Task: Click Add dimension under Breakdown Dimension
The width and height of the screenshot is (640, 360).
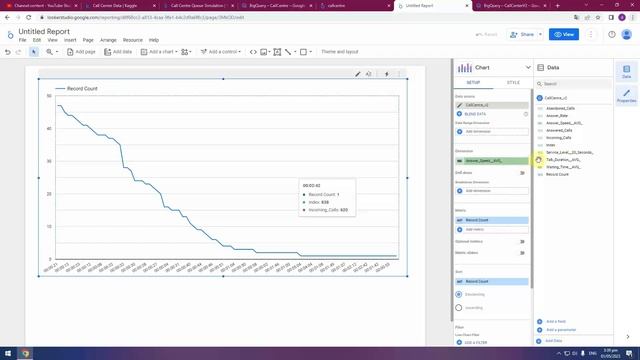Action: [x=492, y=191]
